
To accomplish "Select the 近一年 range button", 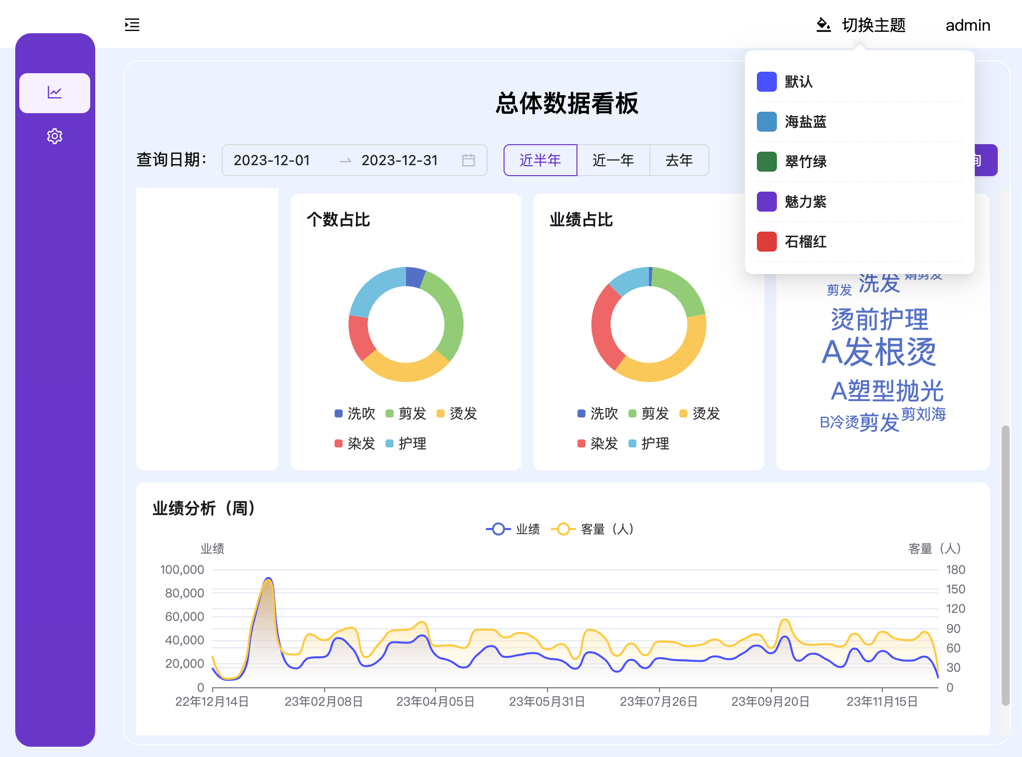I will [613, 160].
